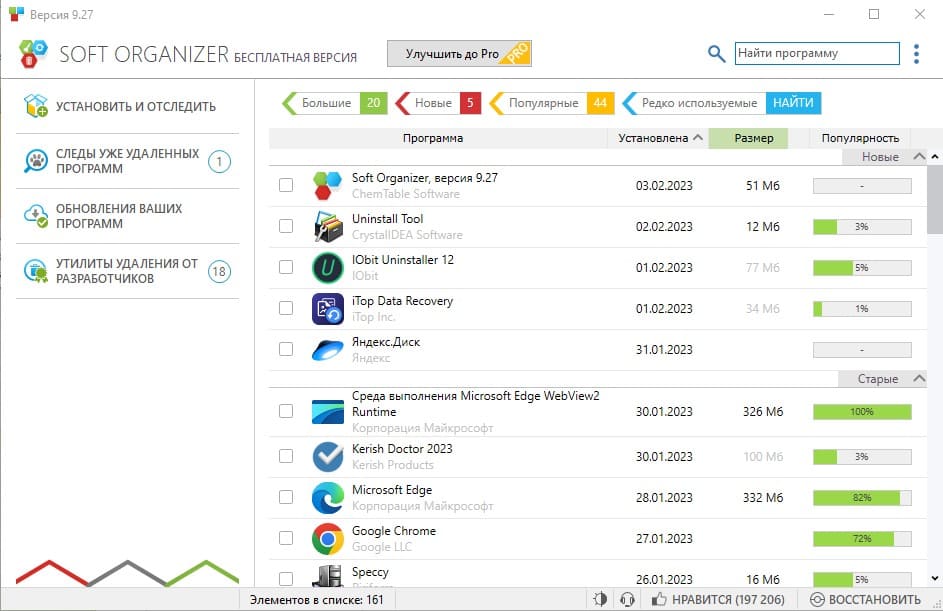The width and height of the screenshot is (943, 611).
Task: Click the Uninstall Tool program icon
Action: (x=327, y=226)
